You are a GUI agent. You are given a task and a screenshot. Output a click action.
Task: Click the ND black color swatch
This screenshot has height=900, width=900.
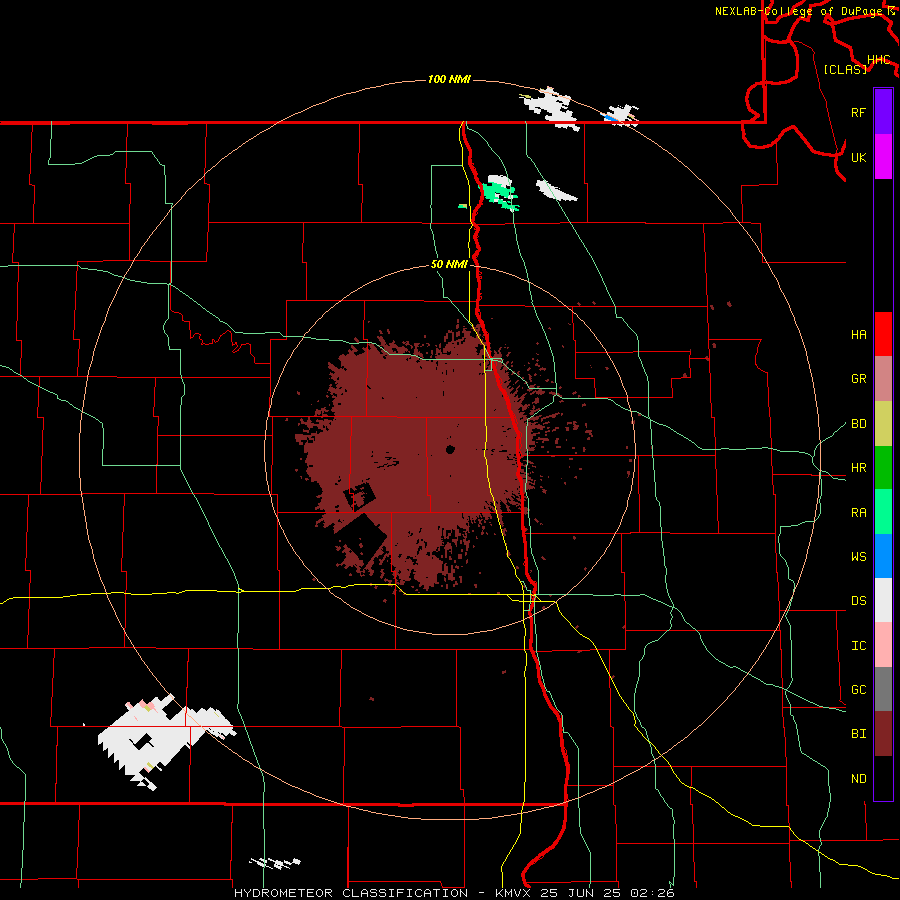[883, 778]
